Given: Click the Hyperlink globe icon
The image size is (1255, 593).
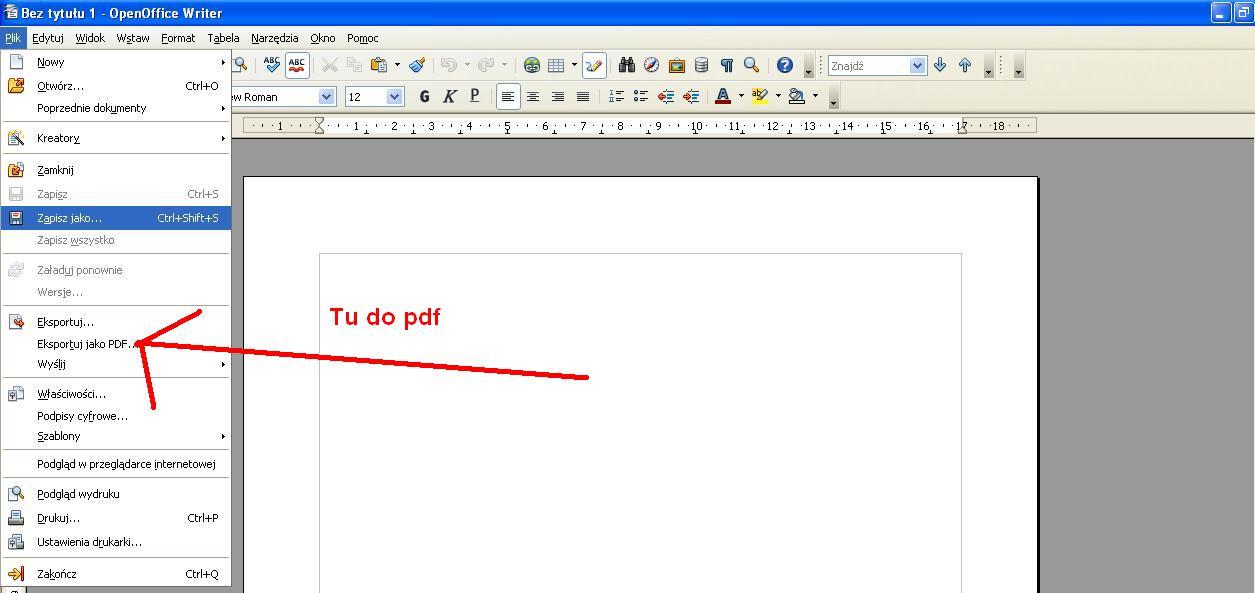Looking at the screenshot, I should tap(532, 65).
